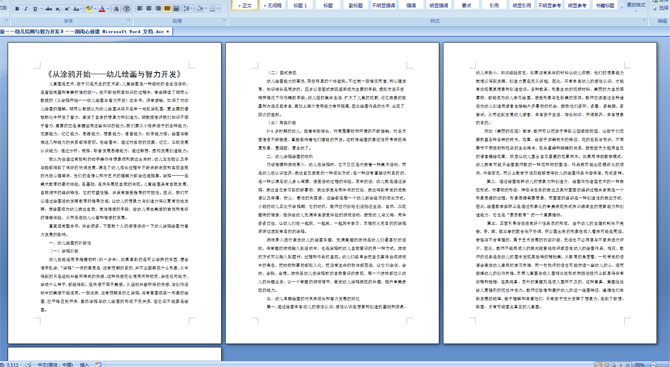Apply yellow text highlight color
The image size is (670, 367).
(89, 9)
